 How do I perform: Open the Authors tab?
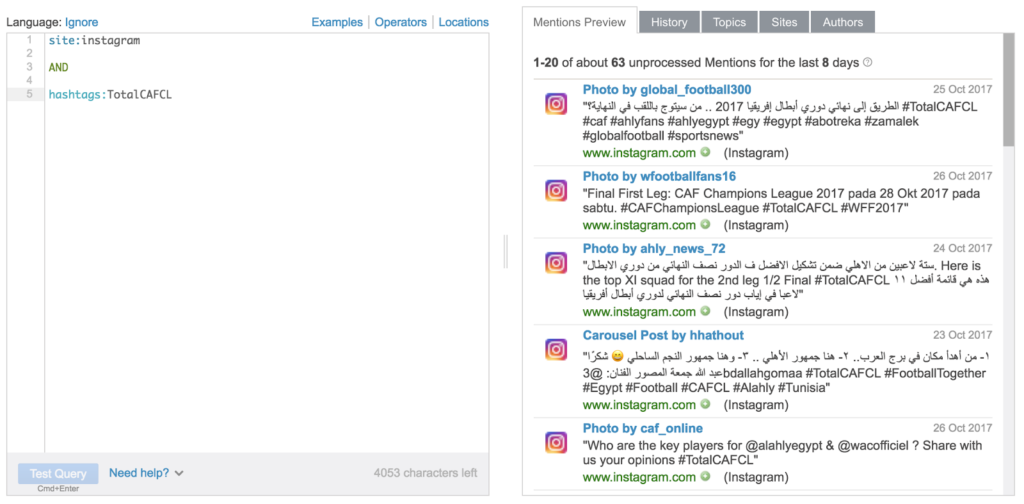point(842,22)
